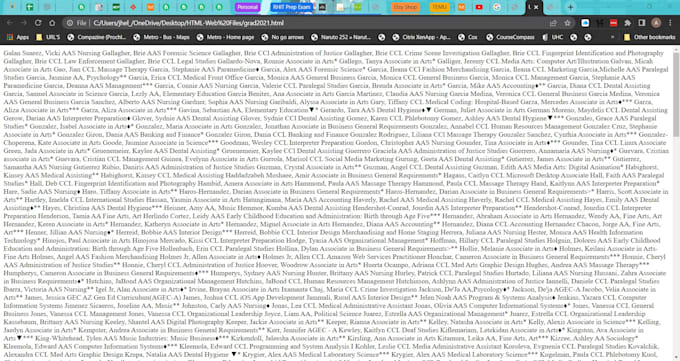Show hidden bookmarks with the chevron
Image resolution: width=680 pixels, height=361 pixels.
[612, 37]
